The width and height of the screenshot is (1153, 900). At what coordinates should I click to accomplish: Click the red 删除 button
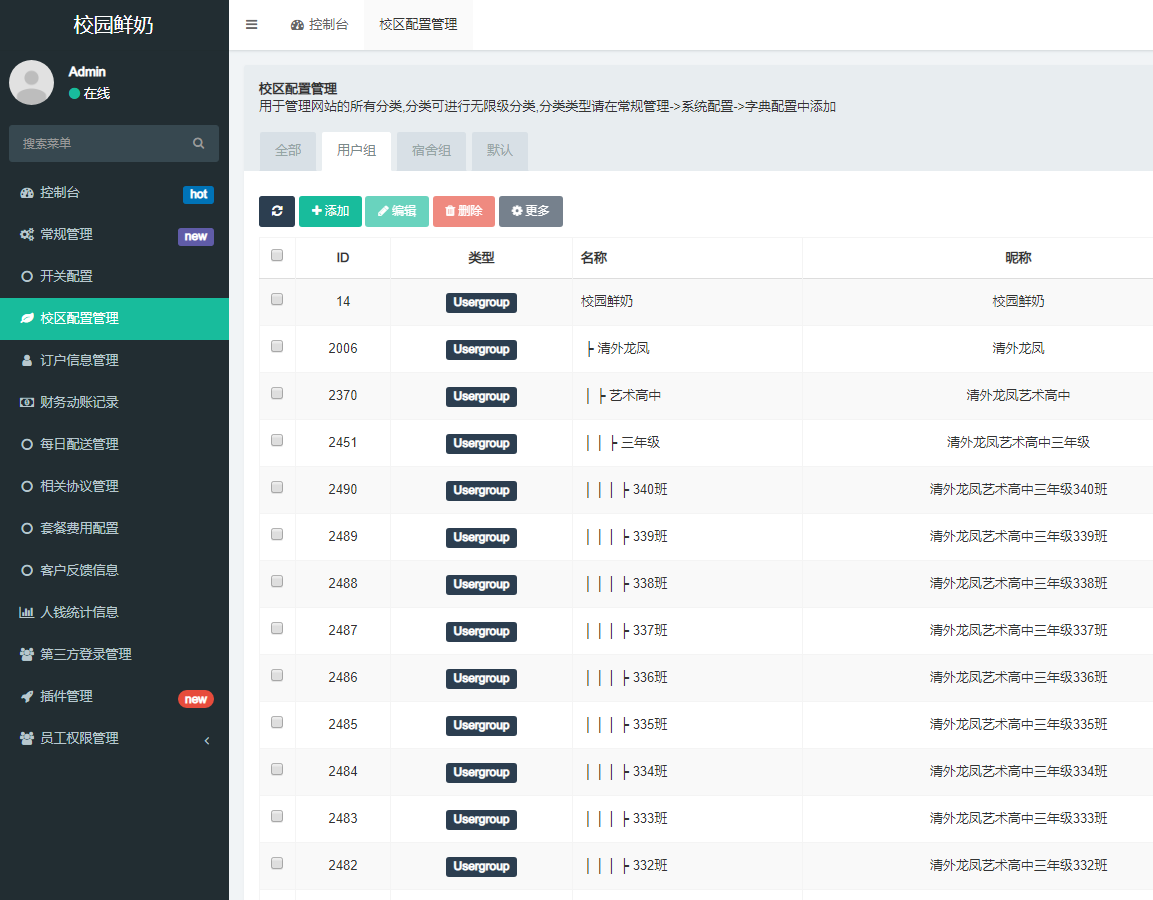pyautogui.click(x=463, y=211)
